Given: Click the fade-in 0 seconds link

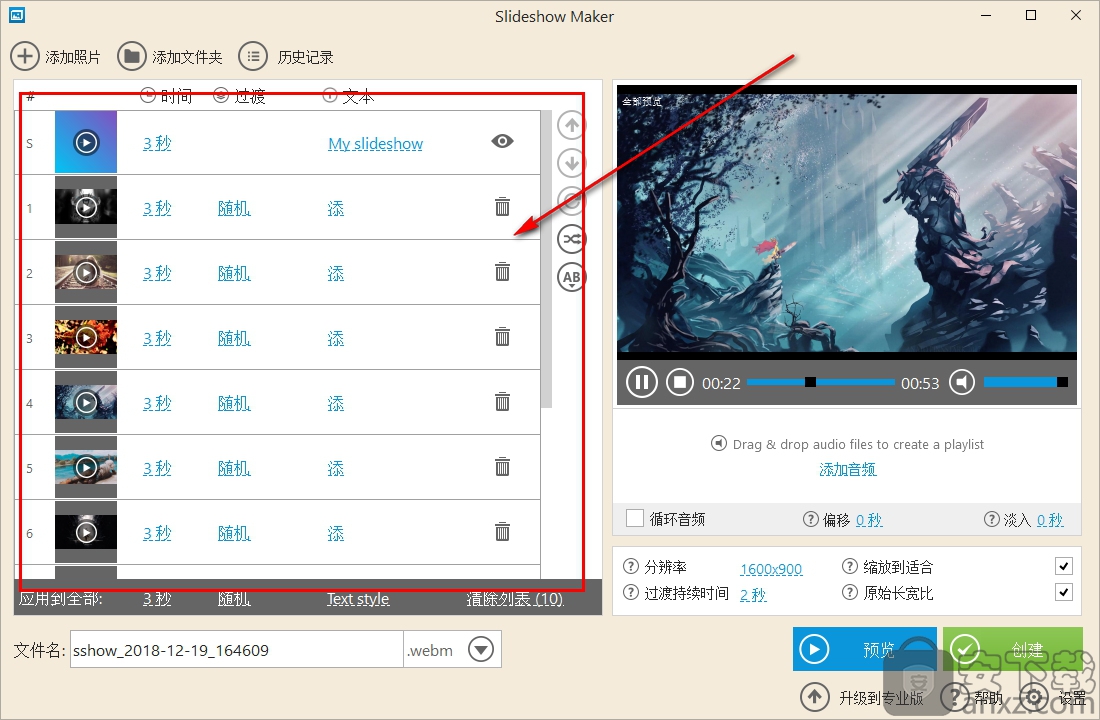Looking at the screenshot, I should coord(1050,520).
